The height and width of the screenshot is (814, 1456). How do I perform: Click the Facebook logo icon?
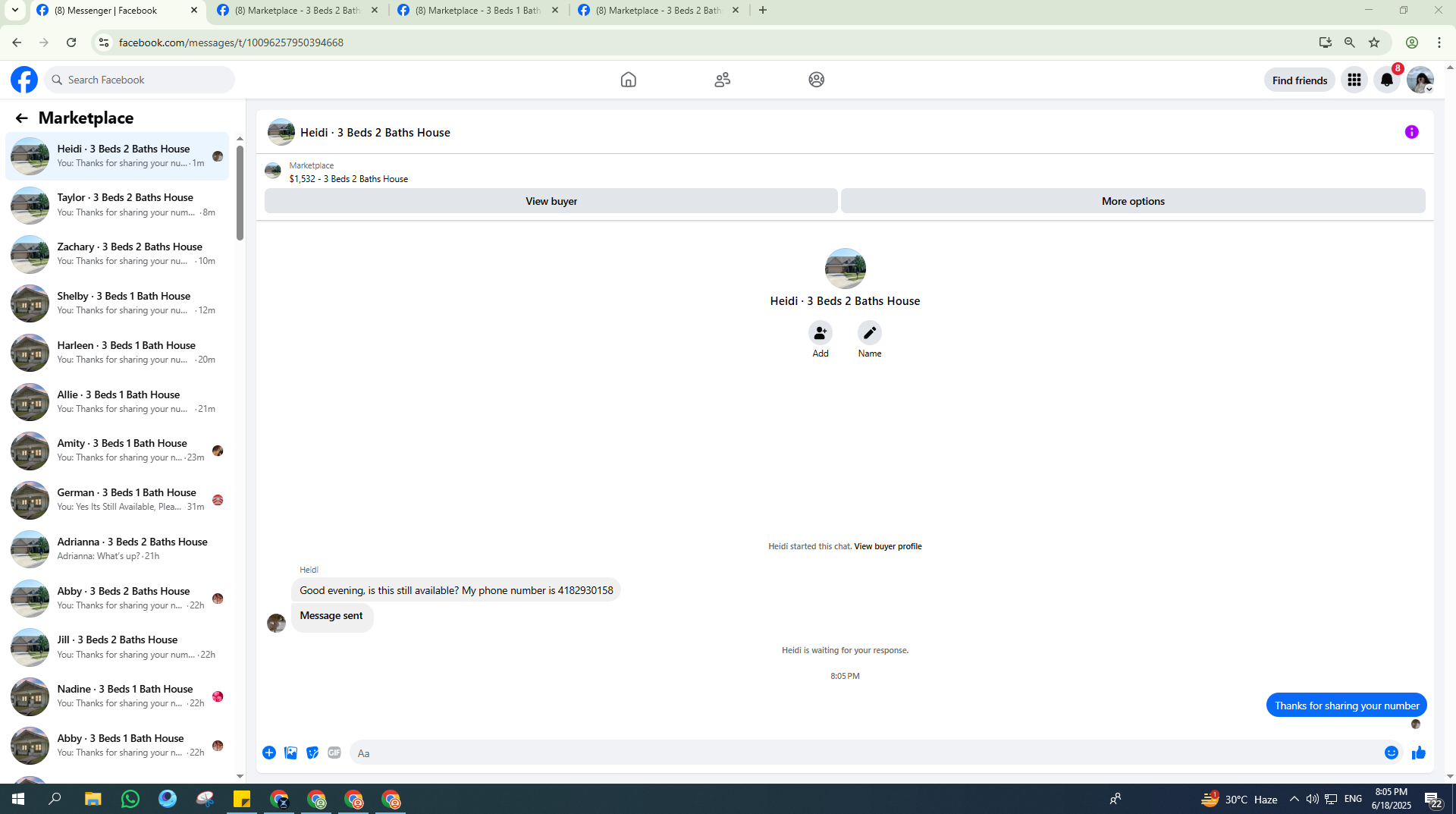[24, 80]
